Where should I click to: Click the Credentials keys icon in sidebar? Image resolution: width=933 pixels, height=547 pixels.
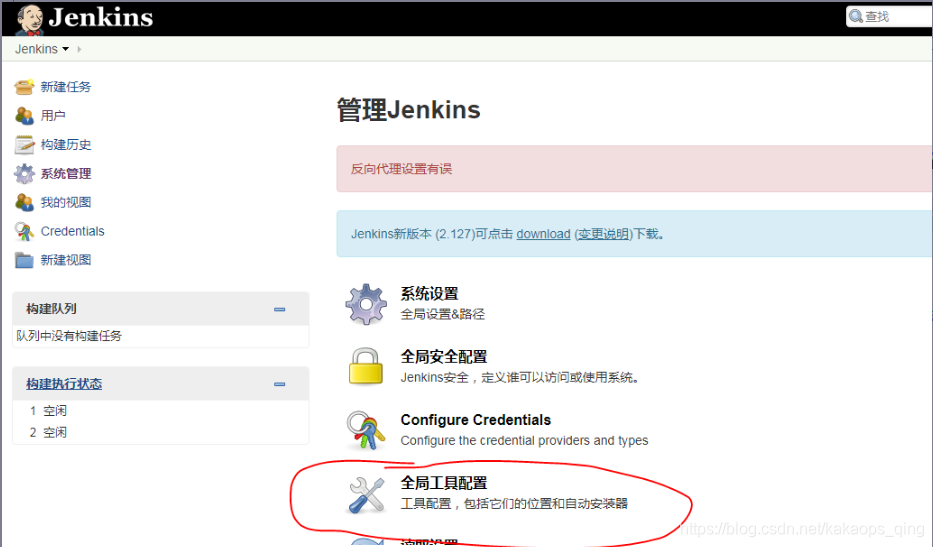click(x=24, y=232)
